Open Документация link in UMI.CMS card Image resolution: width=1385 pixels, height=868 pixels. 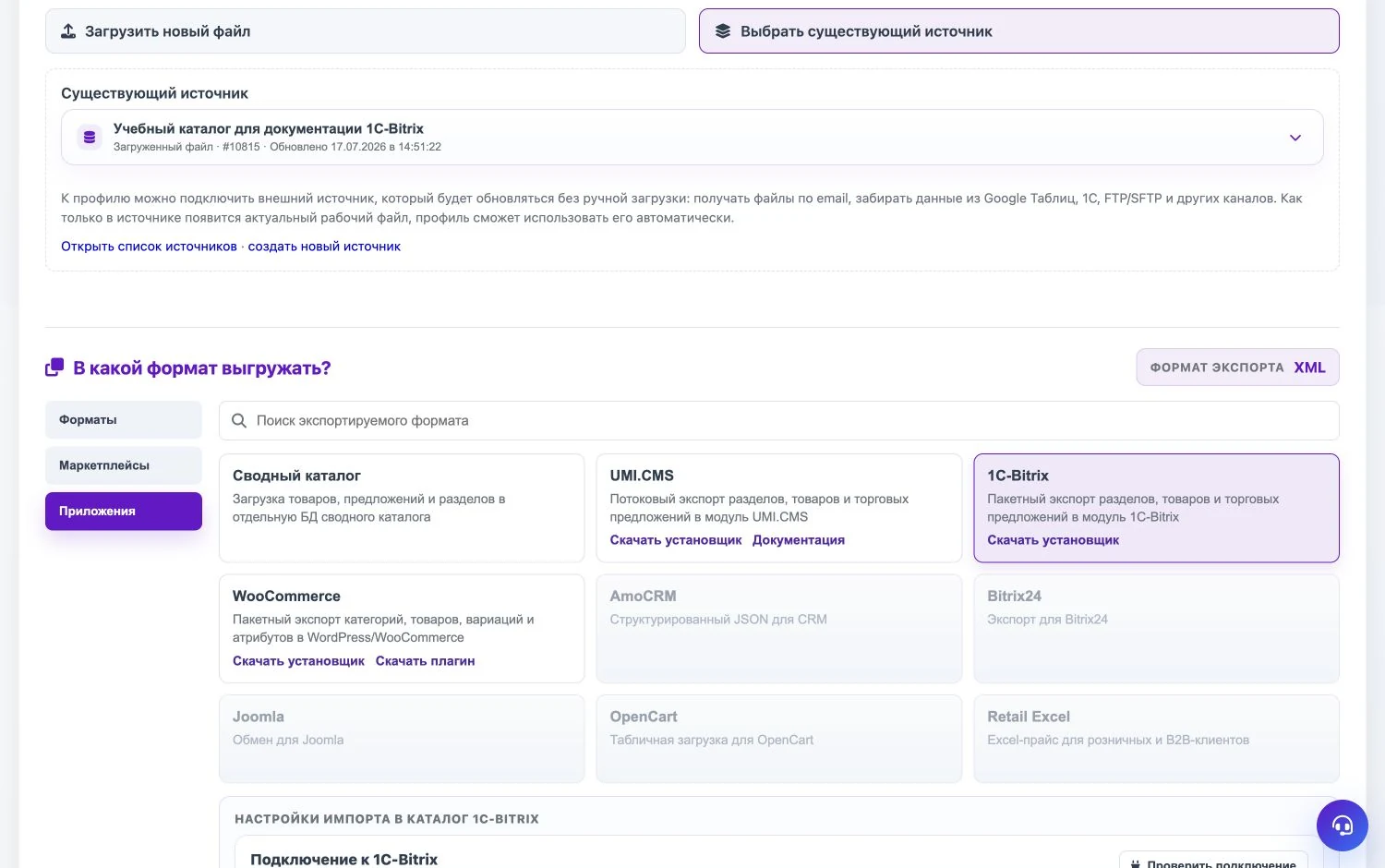coord(799,540)
